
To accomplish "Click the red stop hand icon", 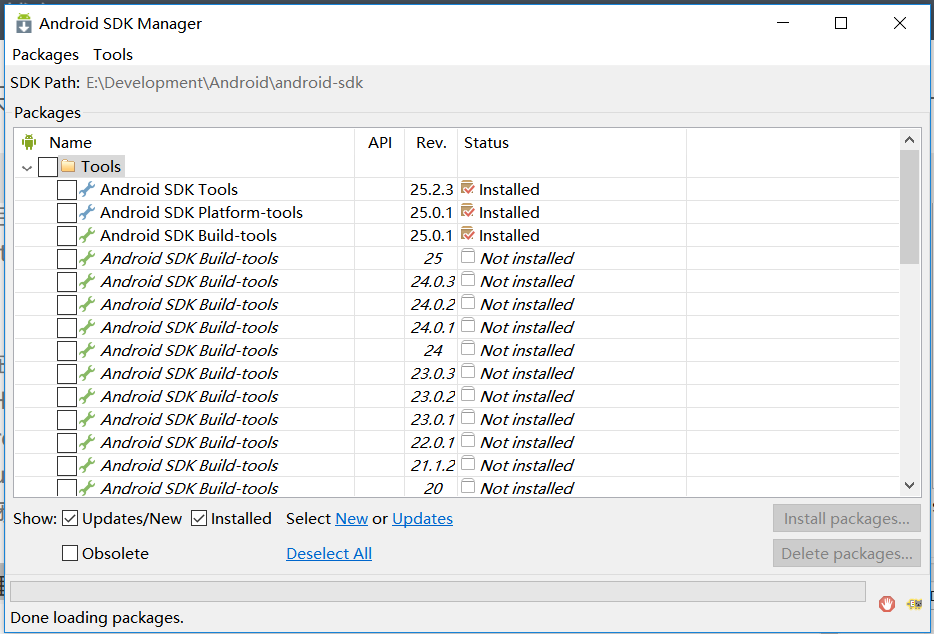I will [886, 604].
